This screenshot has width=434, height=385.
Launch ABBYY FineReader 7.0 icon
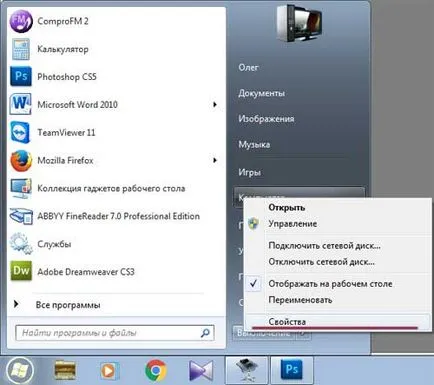tap(21, 216)
